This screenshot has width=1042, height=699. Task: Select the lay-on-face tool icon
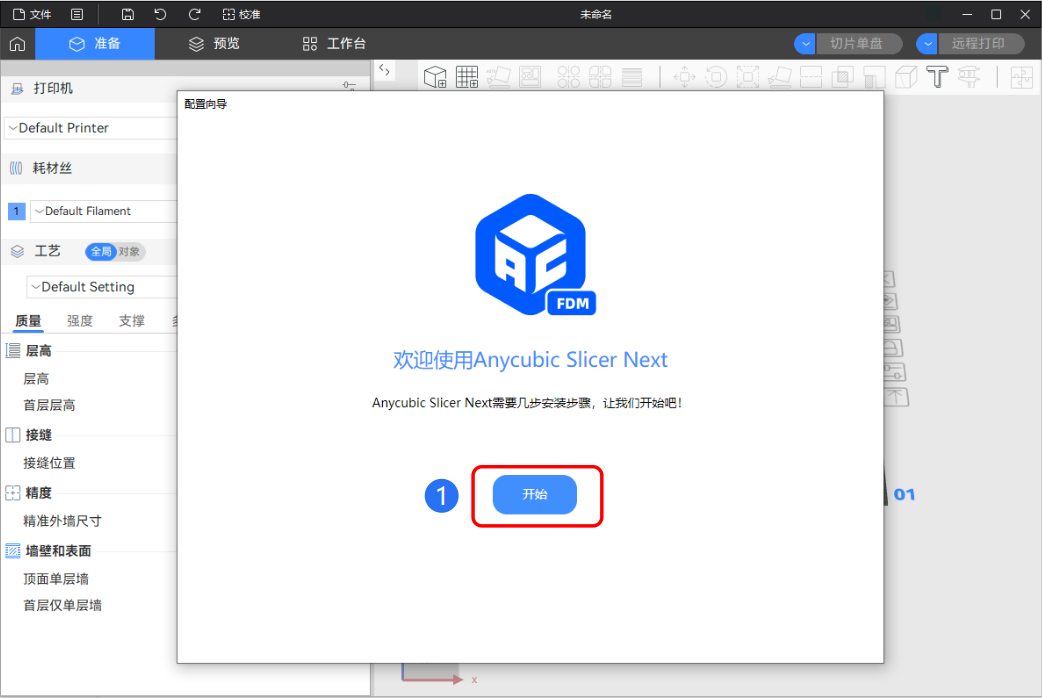click(780, 77)
